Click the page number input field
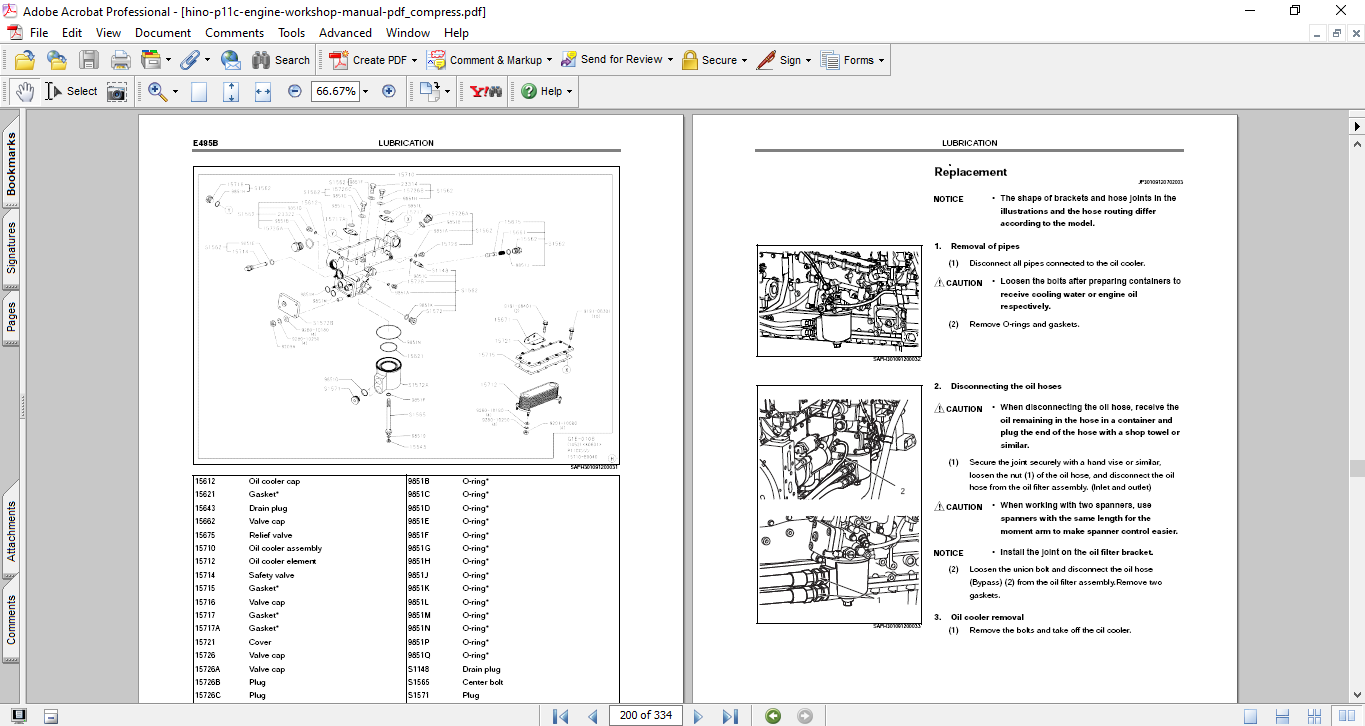 click(646, 715)
